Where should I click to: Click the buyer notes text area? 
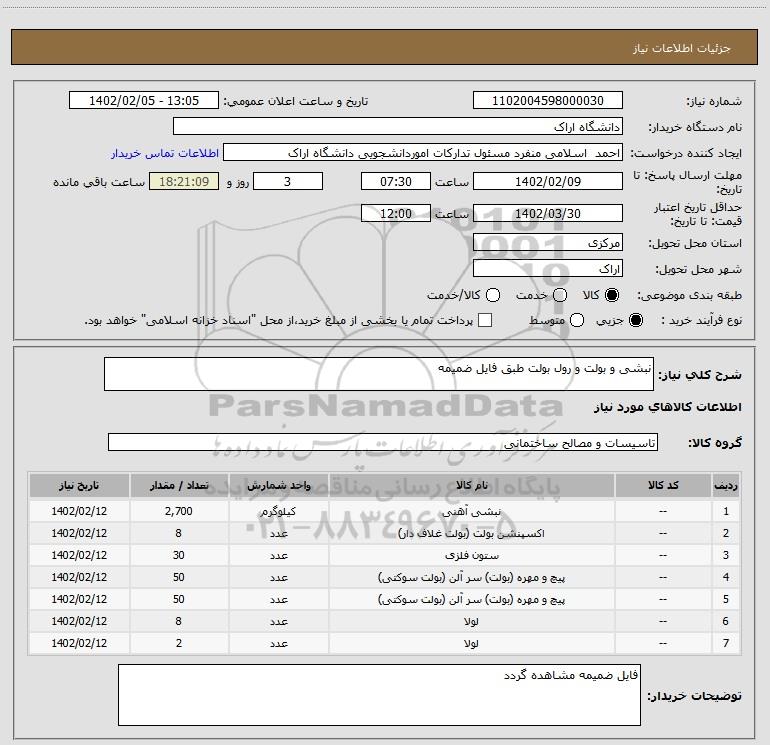tap(379, 695)
